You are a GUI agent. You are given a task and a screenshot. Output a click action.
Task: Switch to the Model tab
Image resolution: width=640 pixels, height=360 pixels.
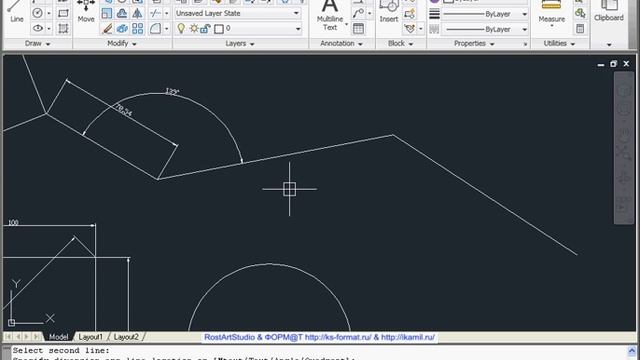58,337
